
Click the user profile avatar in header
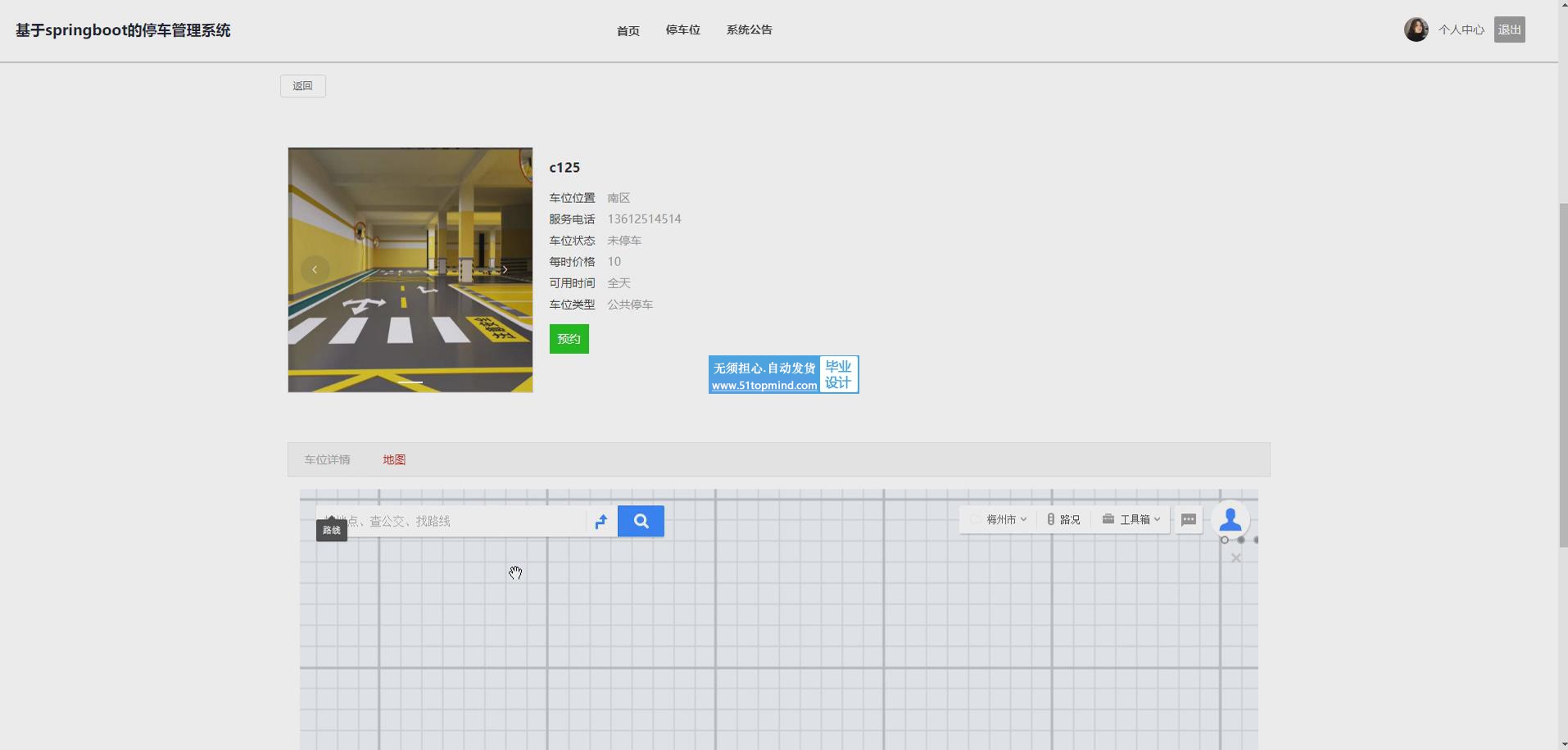[x=1416, y=29]
